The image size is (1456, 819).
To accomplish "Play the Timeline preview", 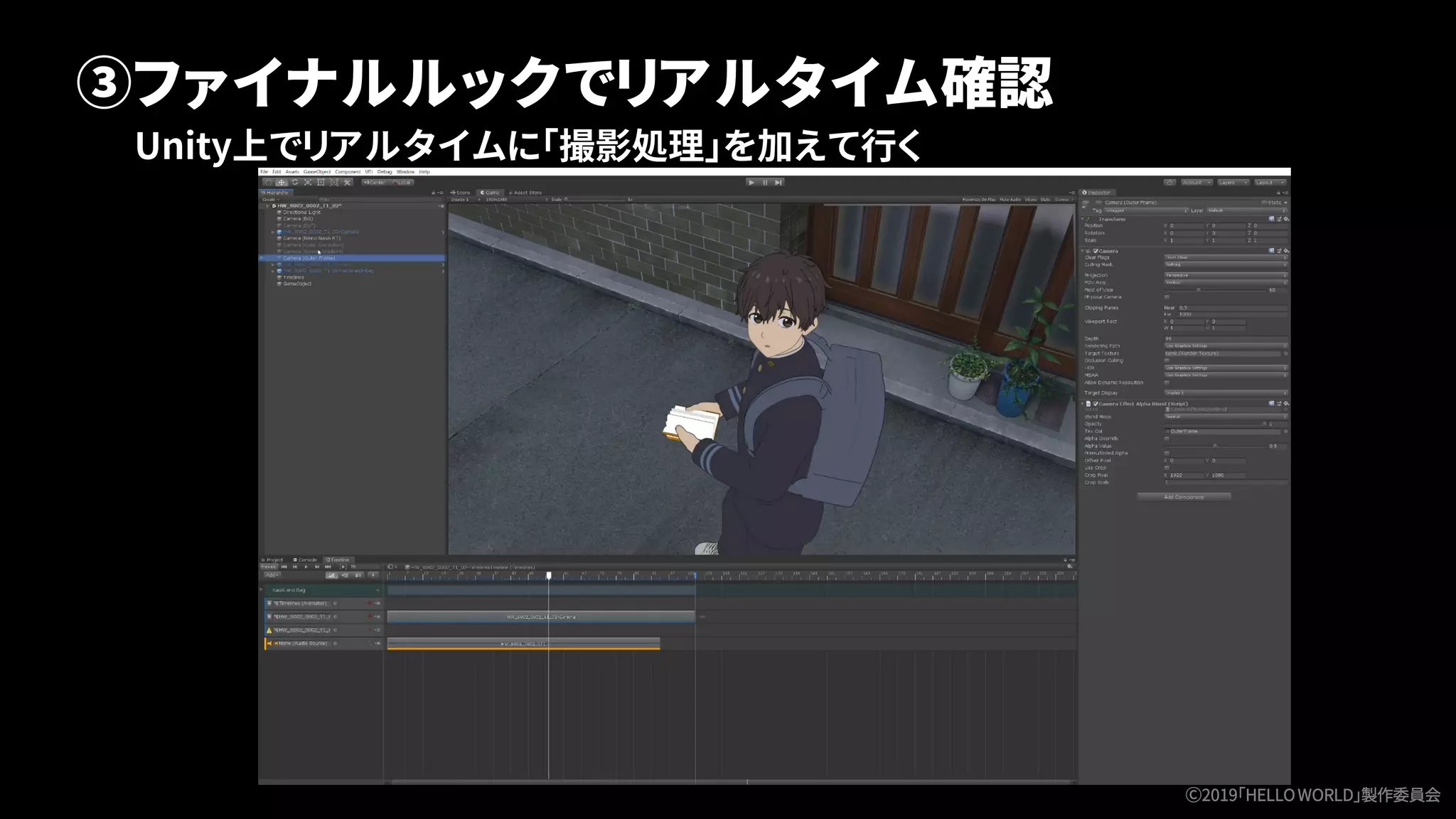I will 306,567.
